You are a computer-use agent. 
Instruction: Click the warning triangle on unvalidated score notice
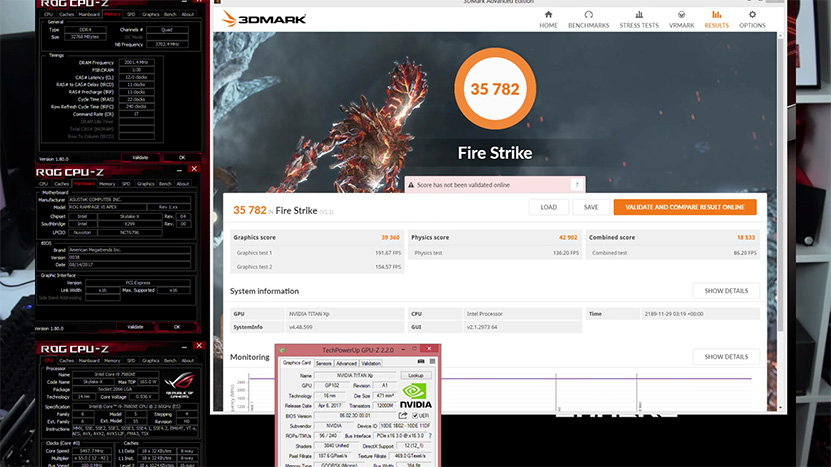tap(411, 185)
